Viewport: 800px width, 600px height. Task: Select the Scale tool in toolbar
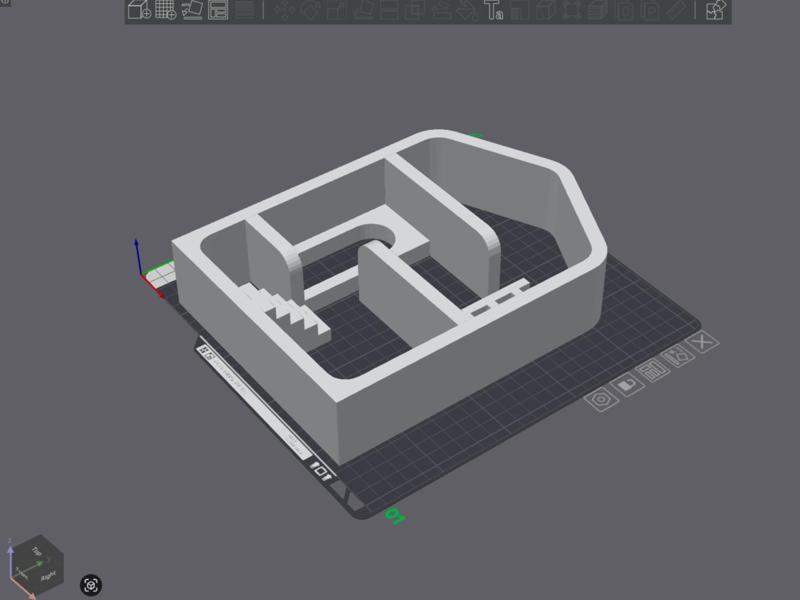point(336,10)
